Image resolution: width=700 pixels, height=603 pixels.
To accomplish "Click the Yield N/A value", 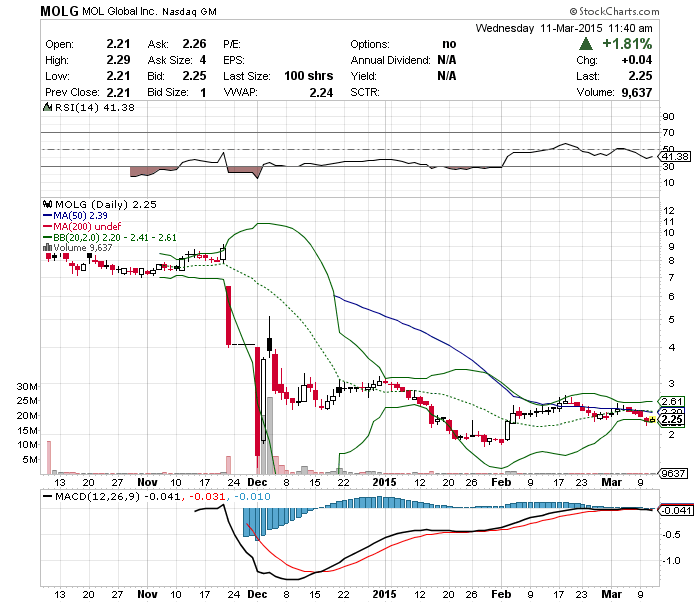I will click(447, 76).
